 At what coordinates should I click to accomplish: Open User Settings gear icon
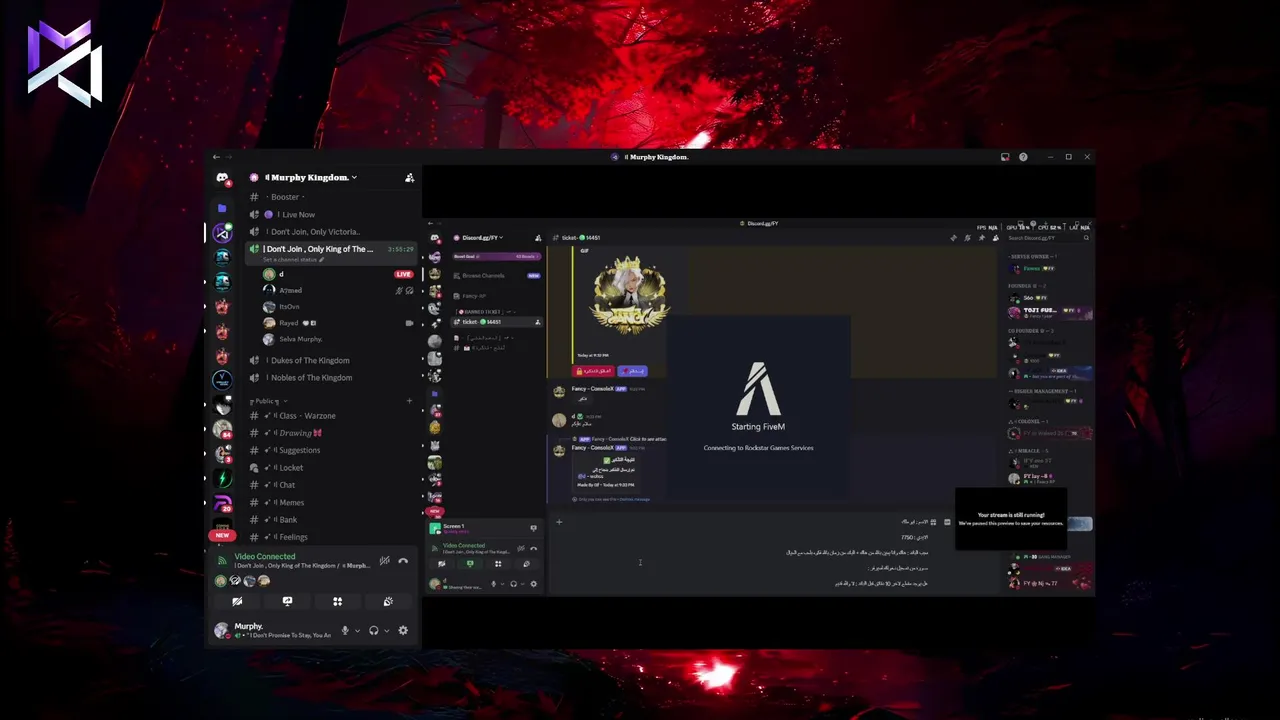pyautogui.click(x=403, y=630)
